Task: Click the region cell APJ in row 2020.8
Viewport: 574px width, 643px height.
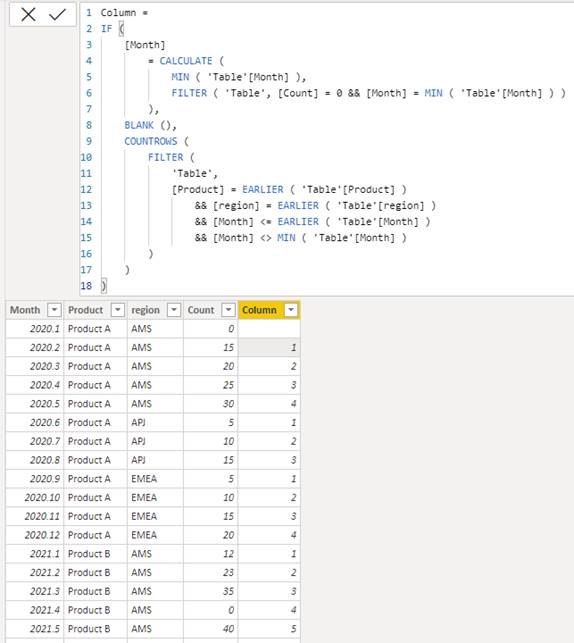Action: (x=155, y=460)
